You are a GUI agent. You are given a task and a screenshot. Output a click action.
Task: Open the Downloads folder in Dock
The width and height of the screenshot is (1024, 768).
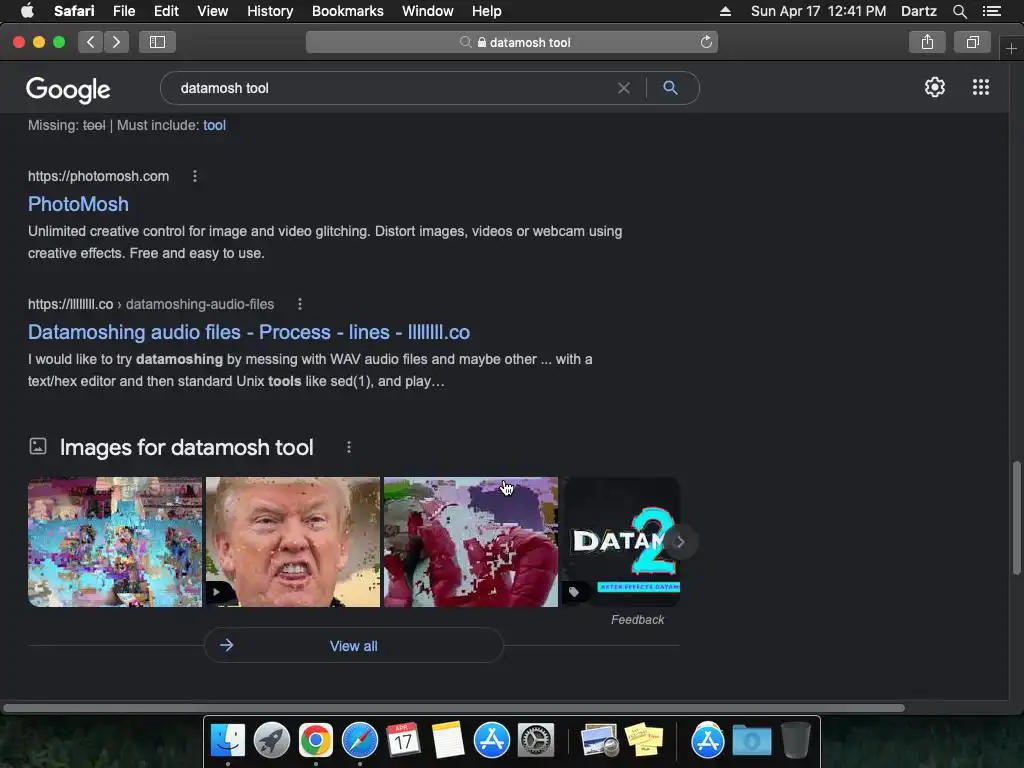coord(752,741)
